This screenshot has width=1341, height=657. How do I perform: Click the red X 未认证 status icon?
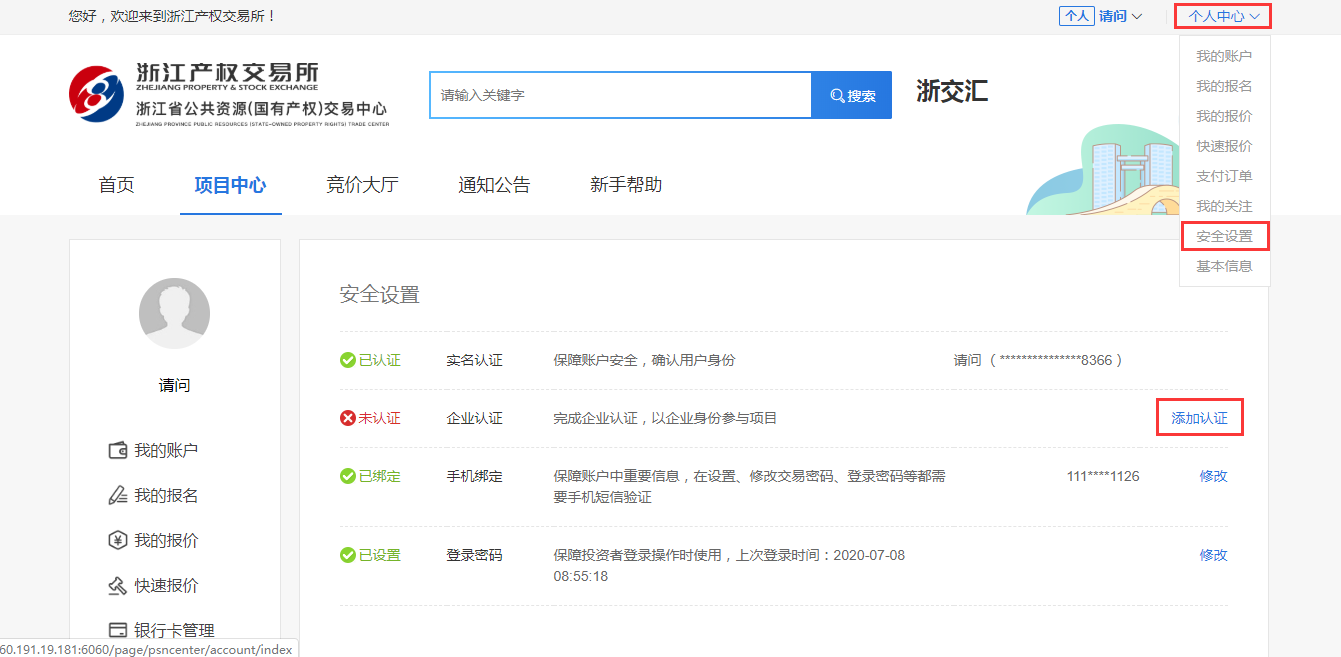click(348, 418)
